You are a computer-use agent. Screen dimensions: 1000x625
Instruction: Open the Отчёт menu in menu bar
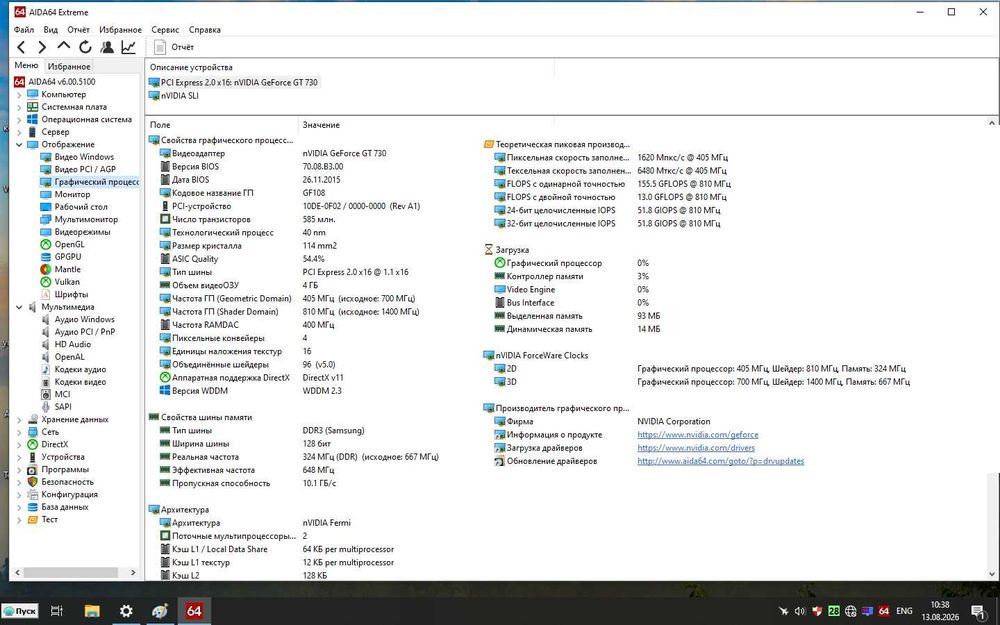point(78,29)
